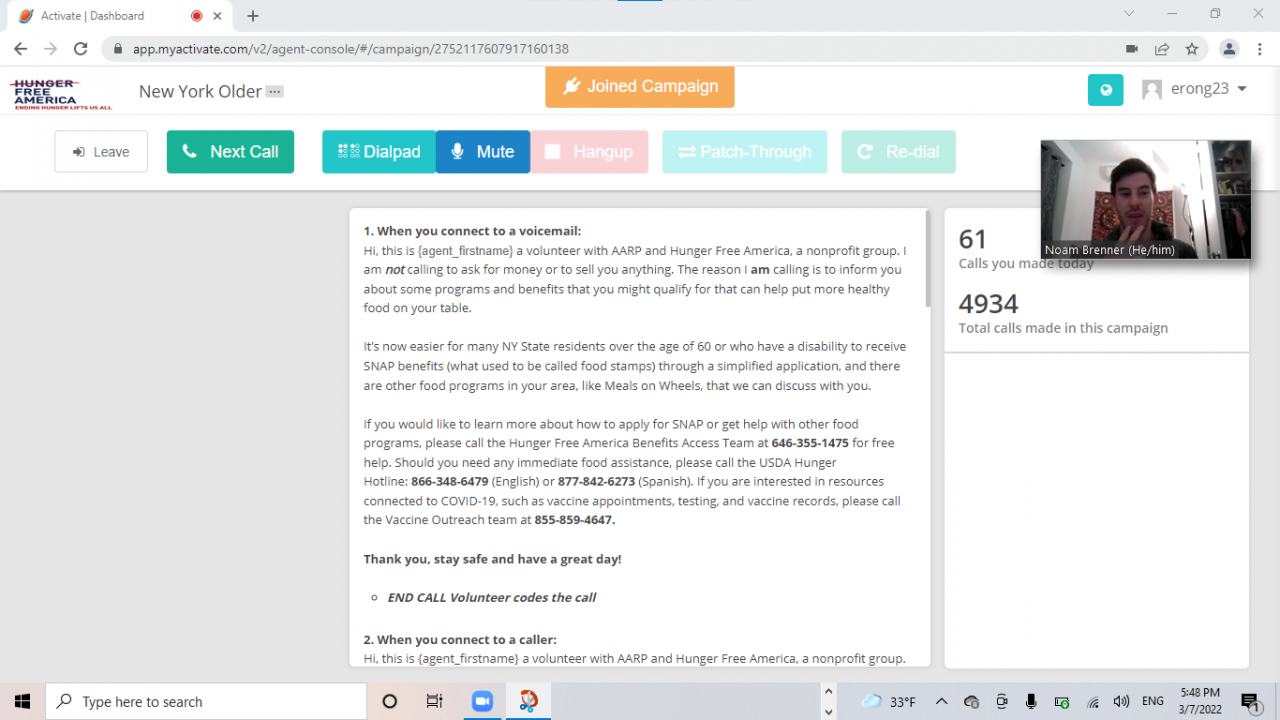Image resolution: width=1280 pixels, height=720 pixels.
Task: Click the Vaccine Outreach number 855-859-4647
Action: coord(575,520)
